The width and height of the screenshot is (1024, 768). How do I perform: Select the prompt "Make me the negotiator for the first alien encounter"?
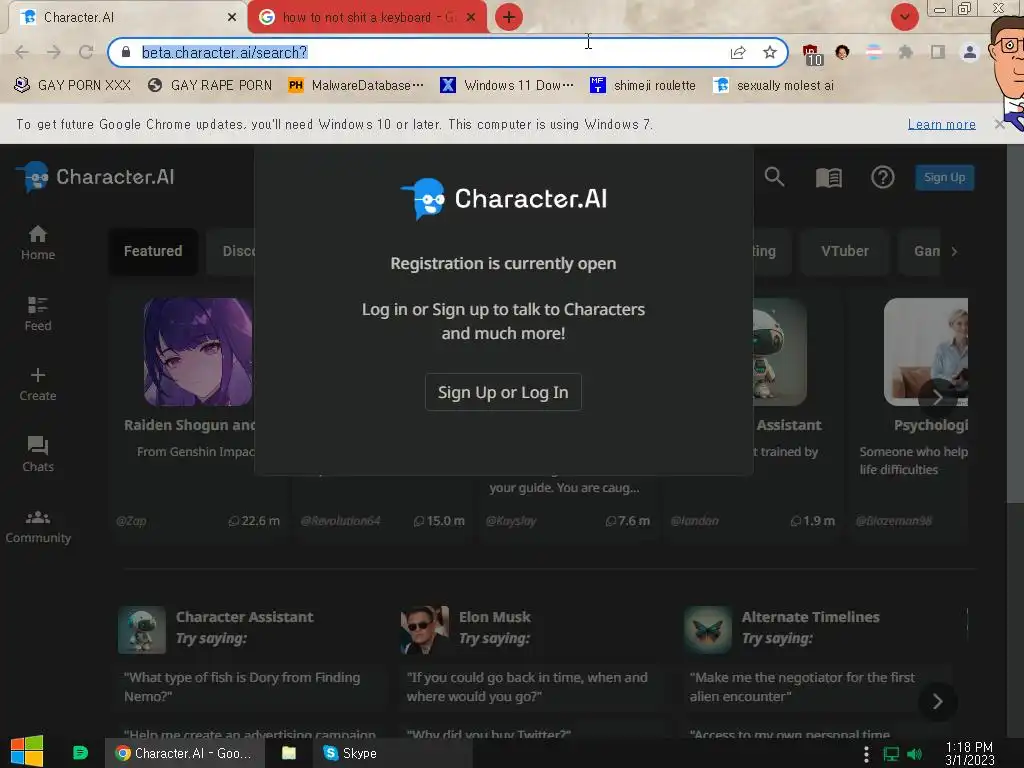(816, 687)
